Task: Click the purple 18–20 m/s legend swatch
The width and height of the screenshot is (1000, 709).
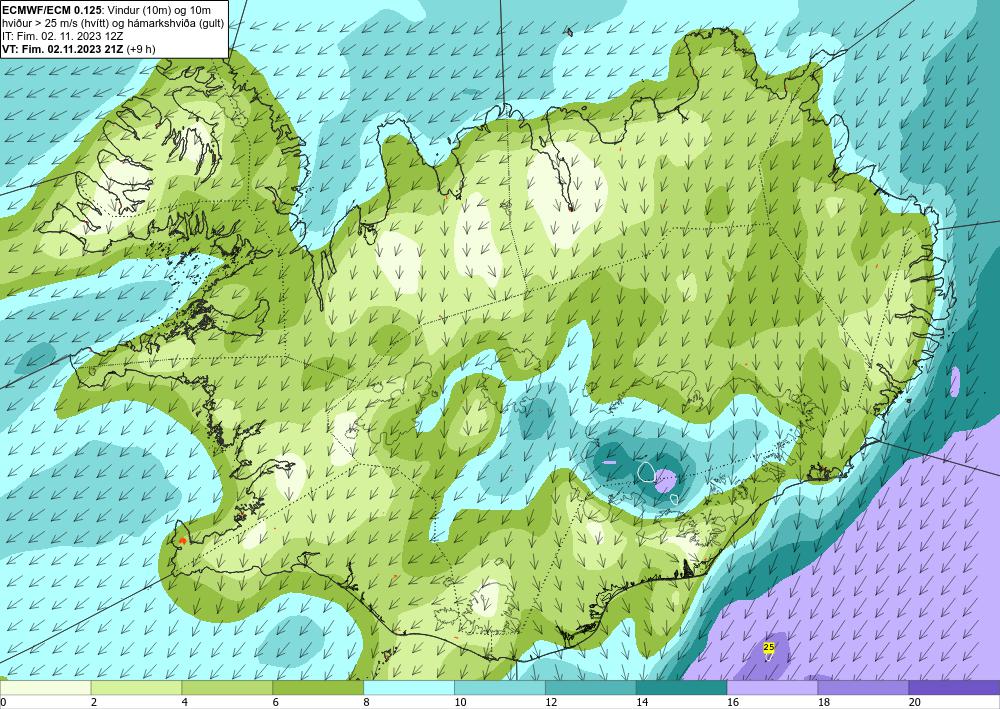Action: [863, 688]
